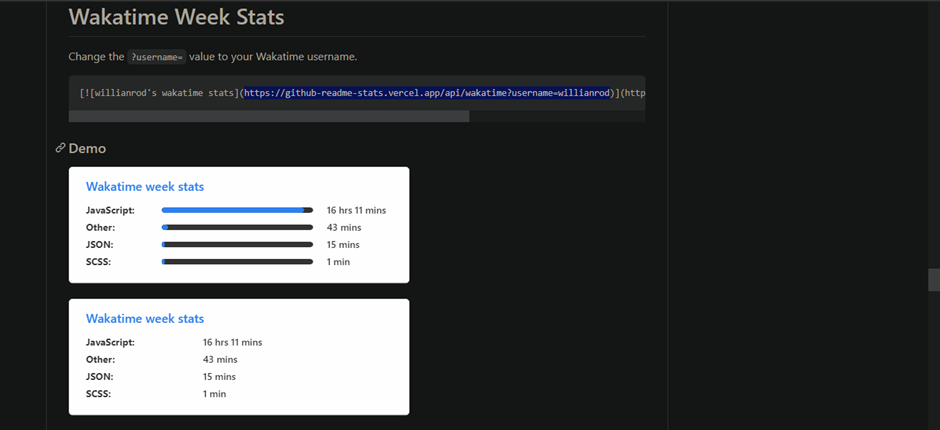940x430 pixels.
Task: Click JavaScript label in first card
Action: 110,211
